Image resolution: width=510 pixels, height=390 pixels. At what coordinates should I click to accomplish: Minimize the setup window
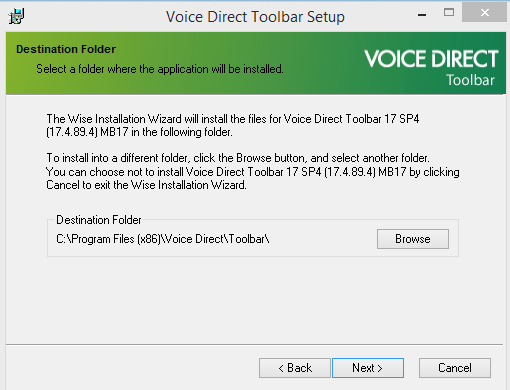(x=422, y=14)
